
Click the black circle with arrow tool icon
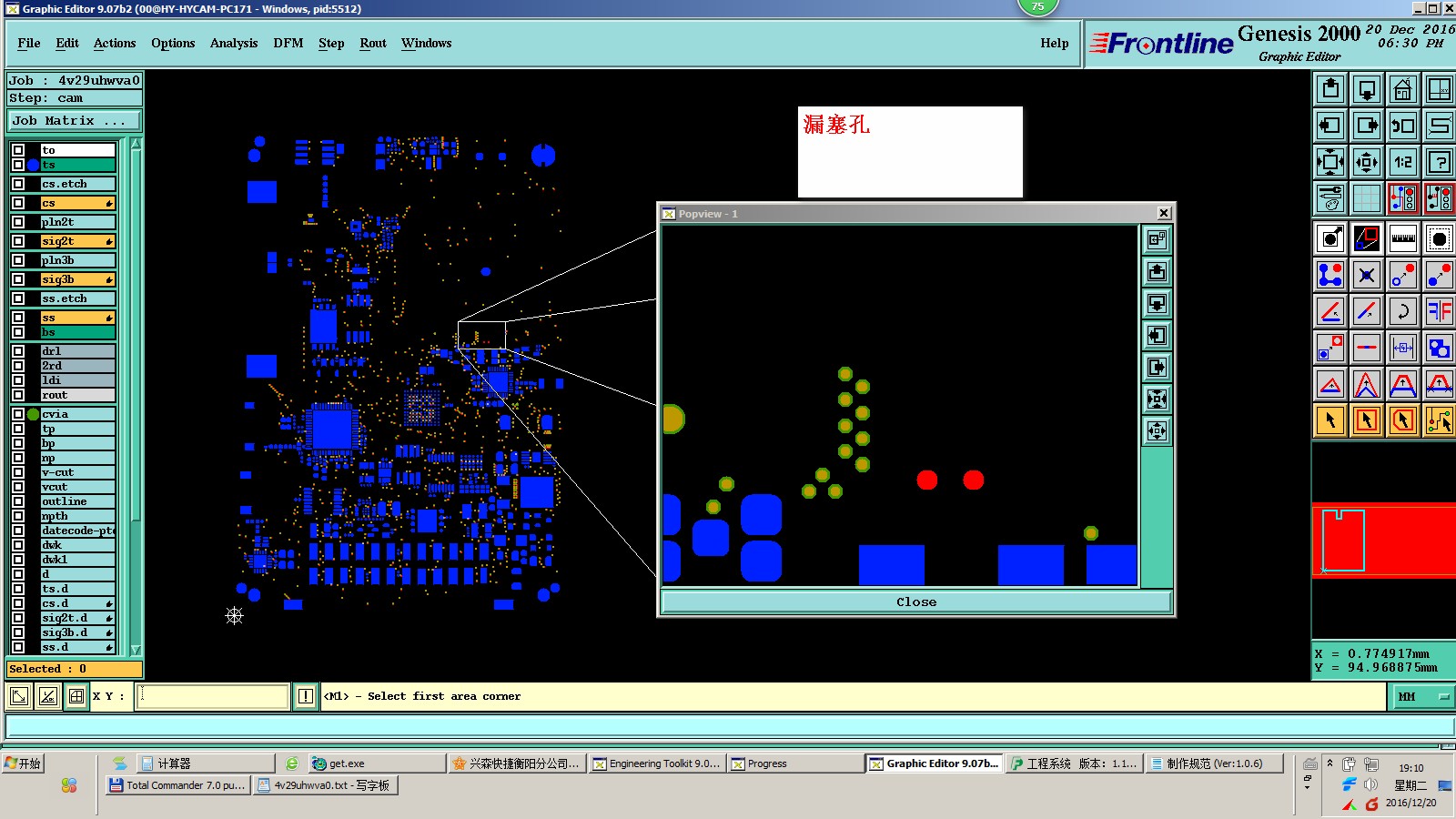[1330, 238]
